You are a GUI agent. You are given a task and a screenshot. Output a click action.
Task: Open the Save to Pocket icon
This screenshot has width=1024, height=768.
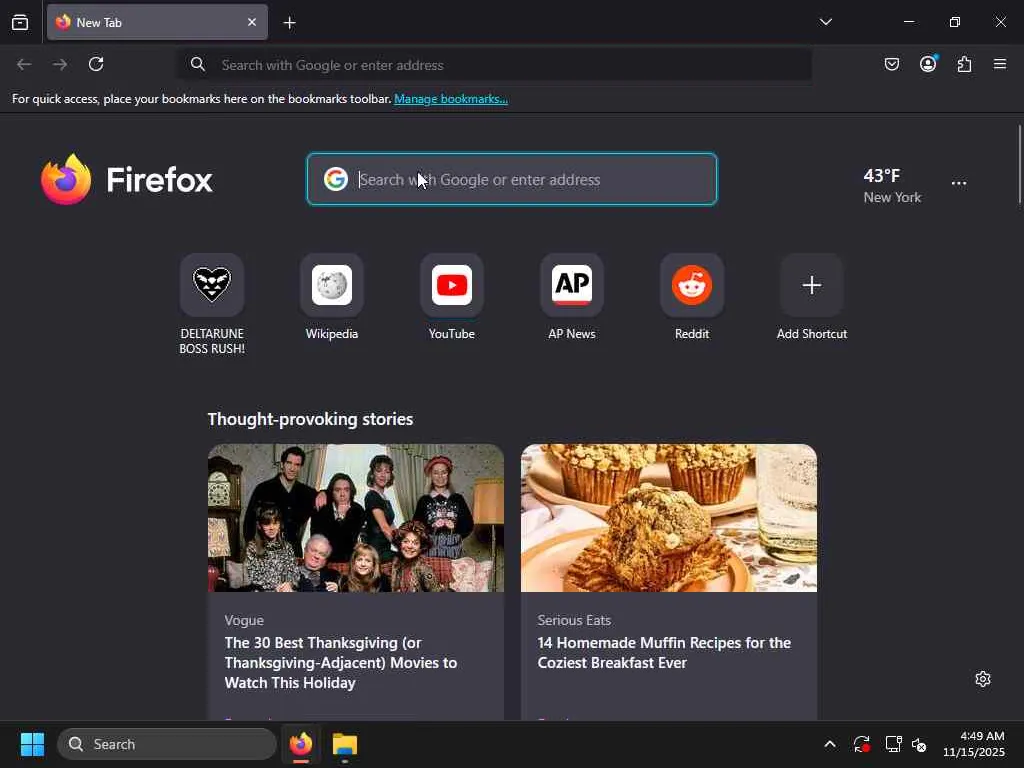[891, 64]
